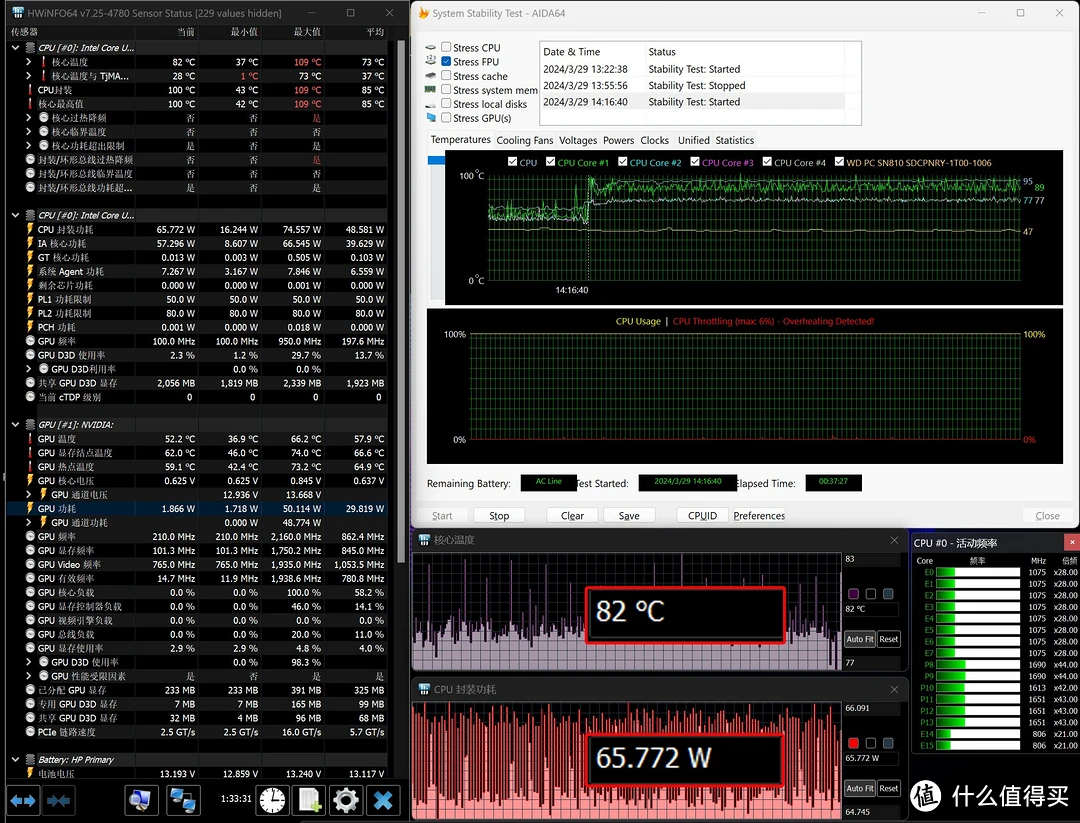1080x823 pixels.
Task: Click the lightning bolt icon of CPU 封装功耗 row
Action: (x=30, y=229)
